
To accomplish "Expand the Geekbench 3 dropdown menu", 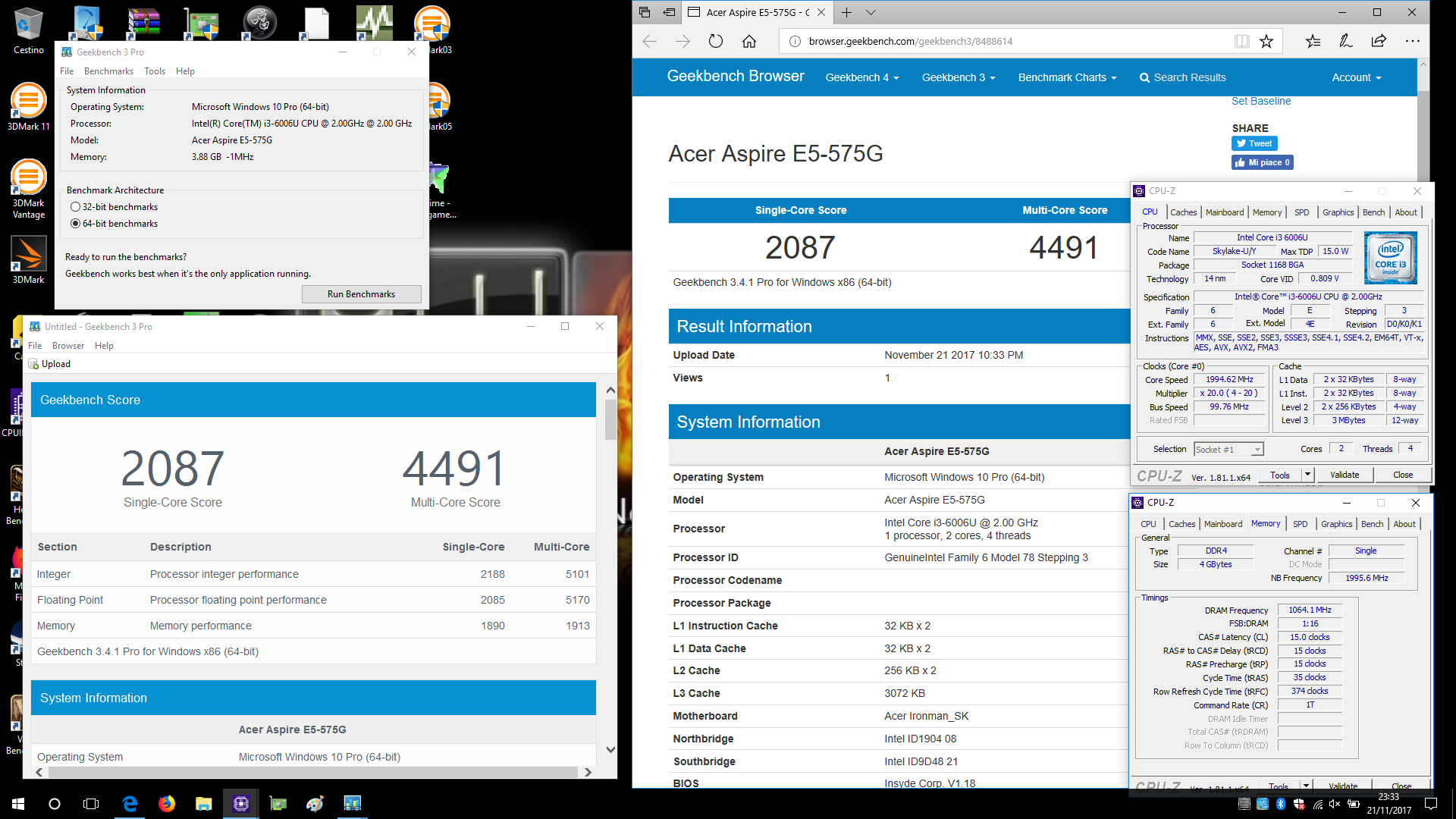I will [x=959, y=77].
